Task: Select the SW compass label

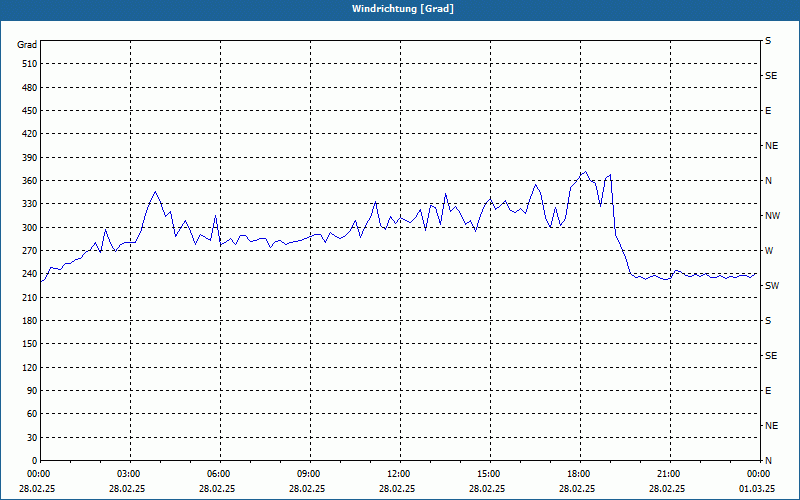Action: pos(772,286)
